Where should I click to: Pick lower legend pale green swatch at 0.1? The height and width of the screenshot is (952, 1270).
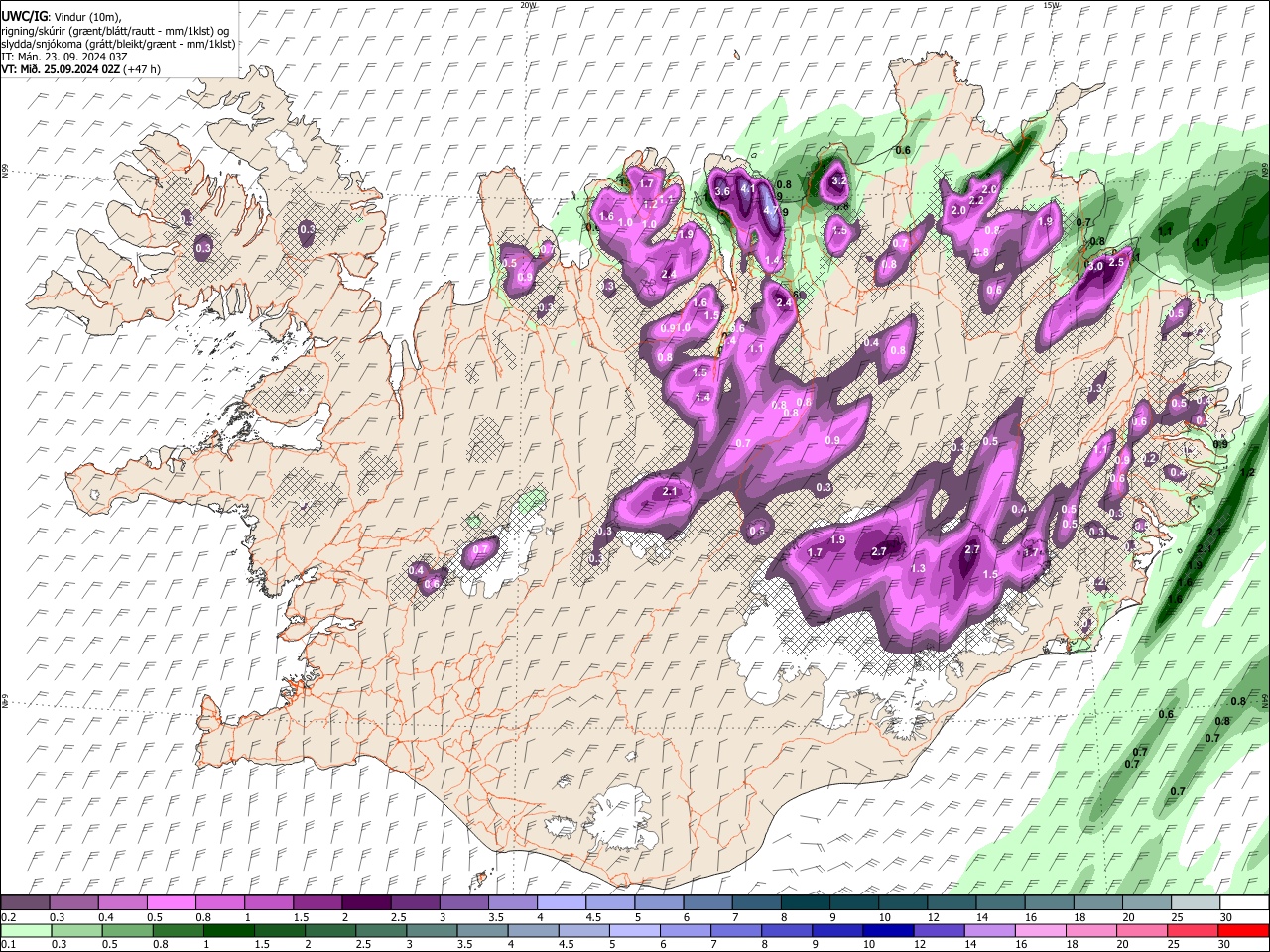point(26,930)
